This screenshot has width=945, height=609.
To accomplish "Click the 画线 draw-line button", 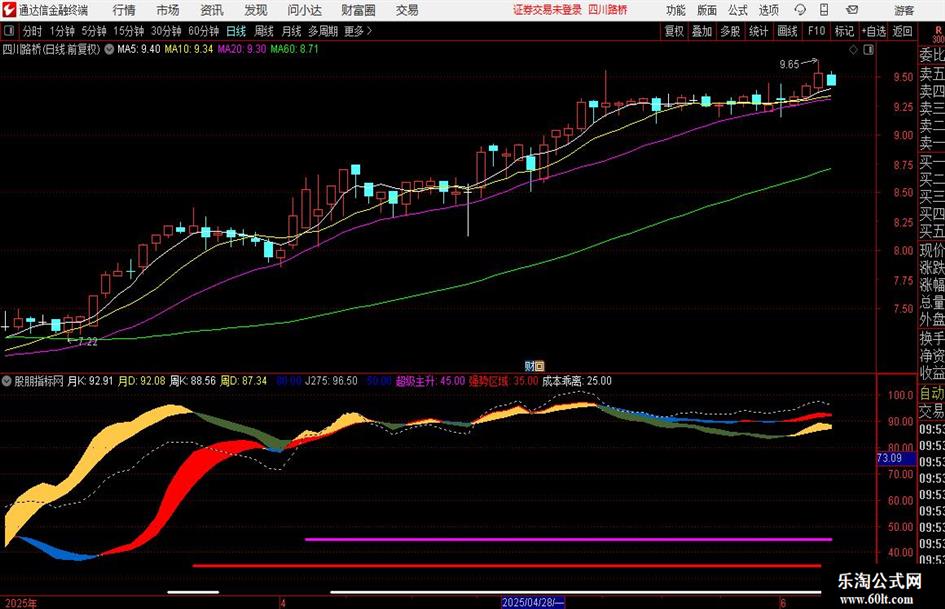I will pos(788,31).
